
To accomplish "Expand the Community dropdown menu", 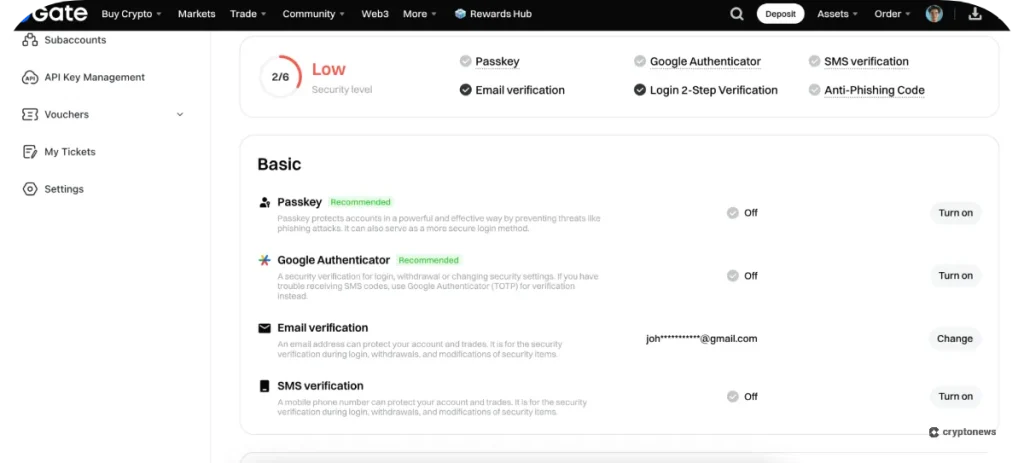I will [x=313, y=14].
